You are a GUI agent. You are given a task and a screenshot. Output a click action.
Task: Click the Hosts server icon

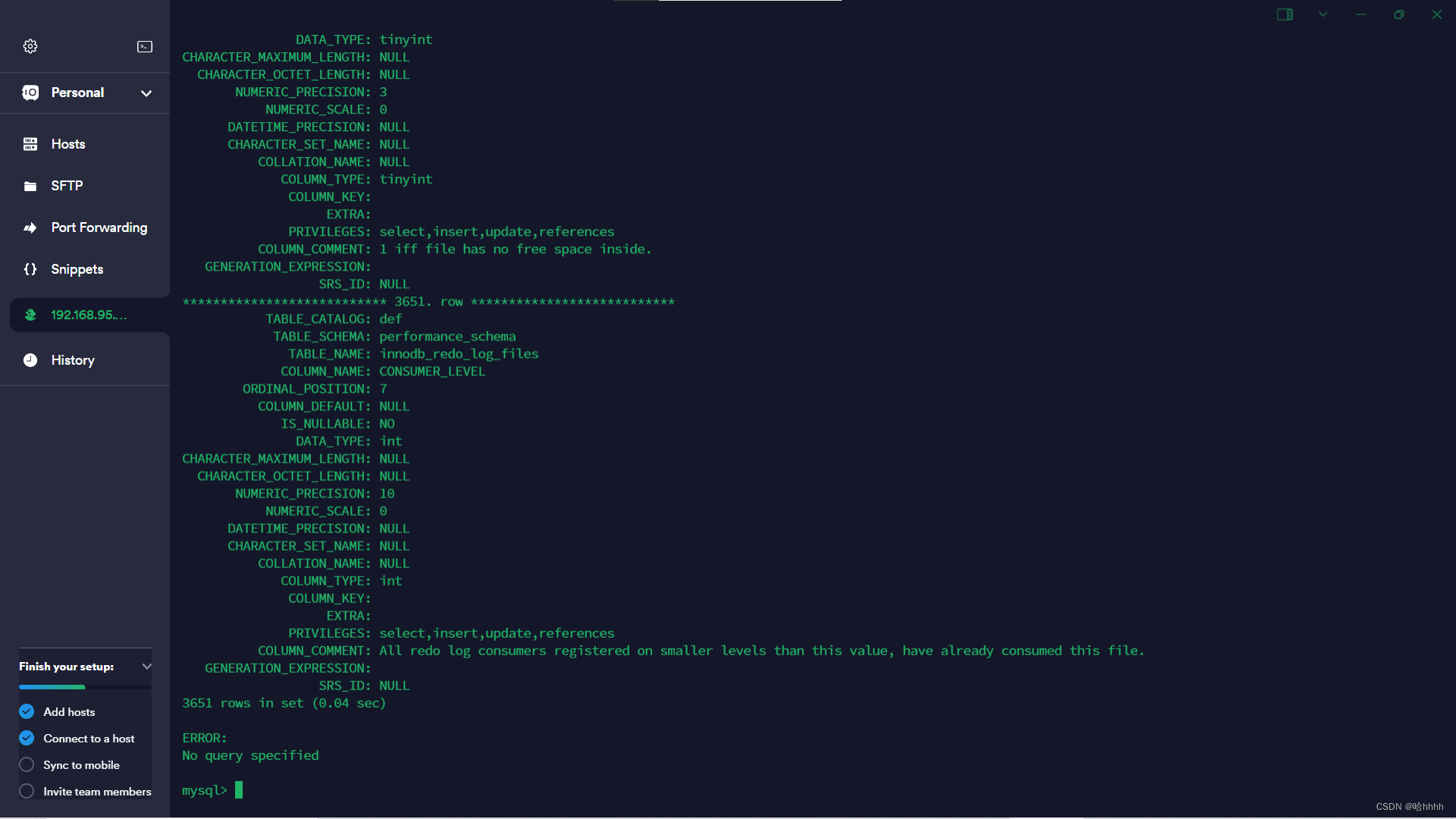(30, 144)
